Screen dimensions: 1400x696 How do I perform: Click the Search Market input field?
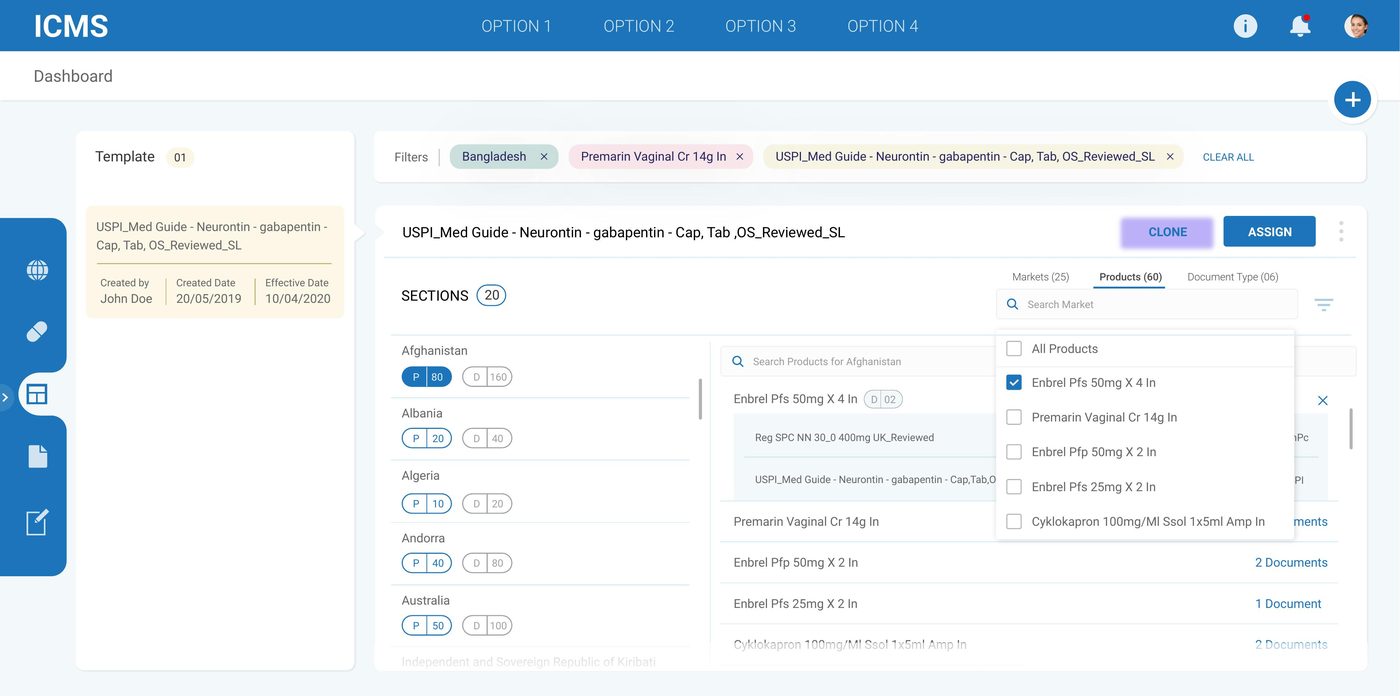click(1147, 304)
